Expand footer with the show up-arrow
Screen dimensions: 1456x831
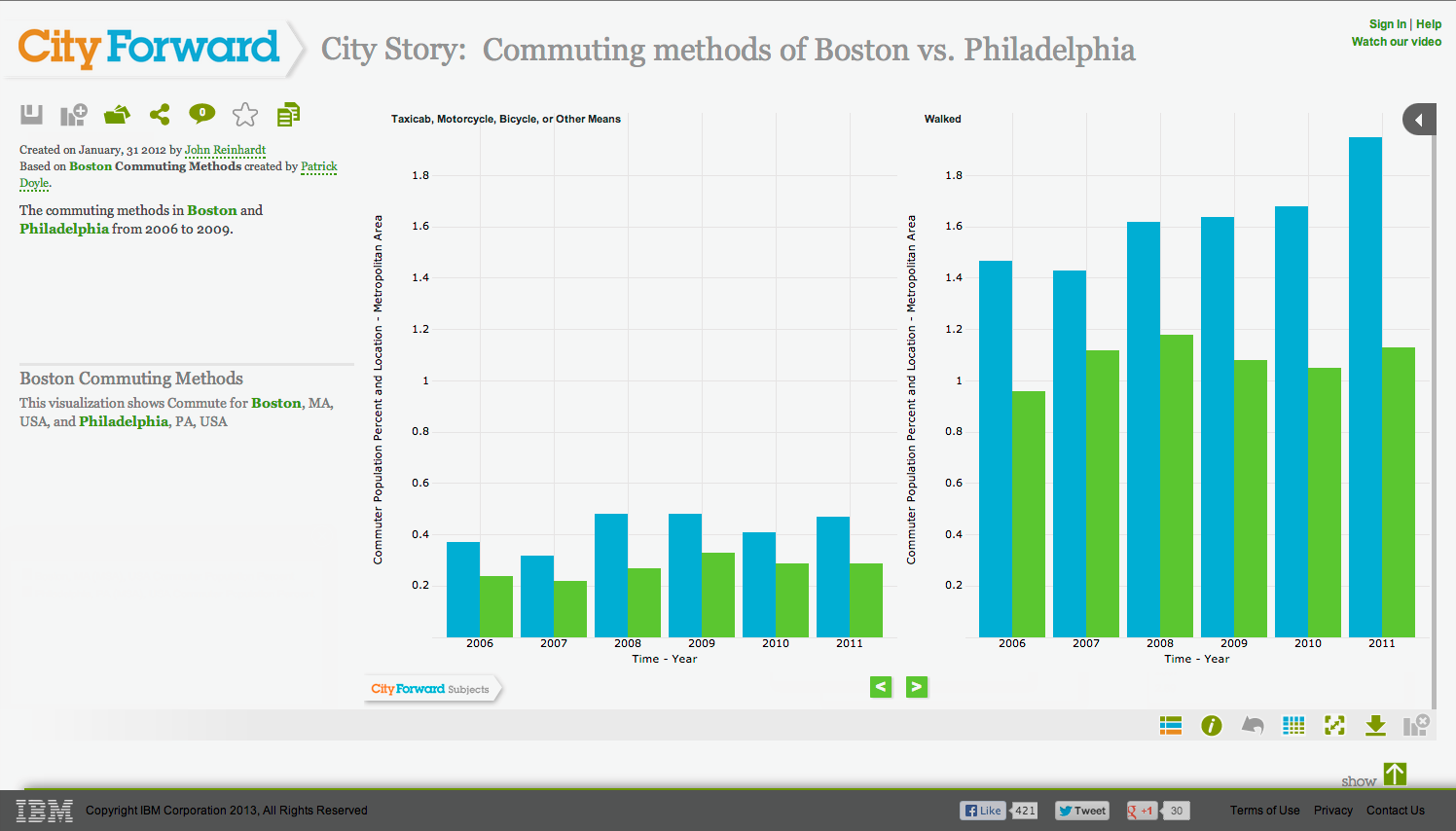tap(1396, 775)
